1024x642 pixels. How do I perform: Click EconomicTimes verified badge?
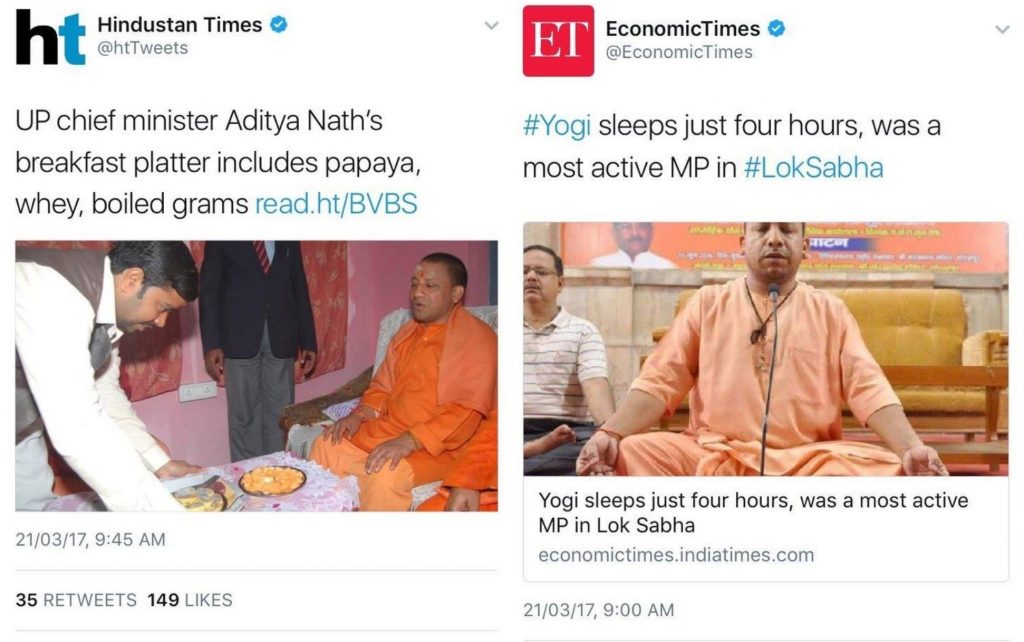(776, 29)
